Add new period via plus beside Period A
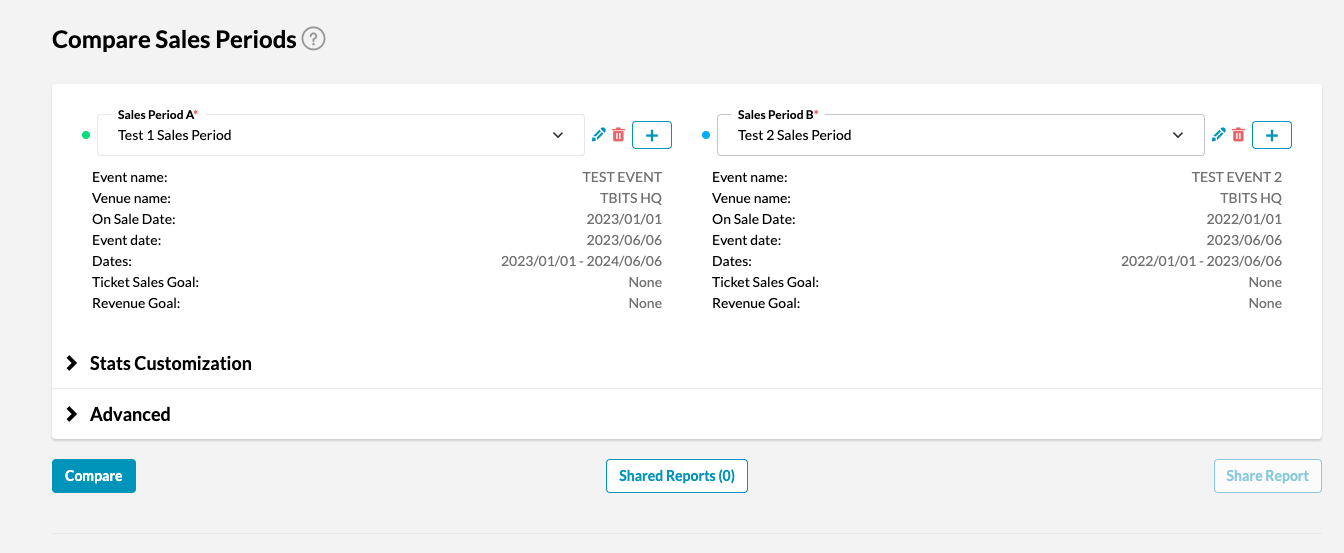Image resolution: width=1344 pixels, height=553 pixels. click(x=652, y=135)
